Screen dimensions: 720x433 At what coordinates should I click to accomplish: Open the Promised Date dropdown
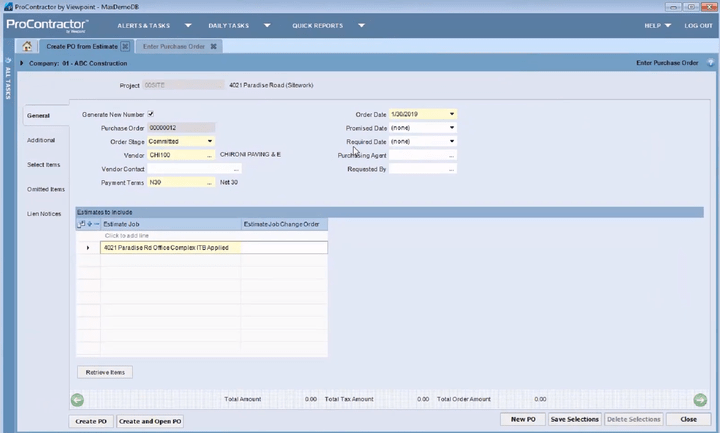tap(452, 128)
